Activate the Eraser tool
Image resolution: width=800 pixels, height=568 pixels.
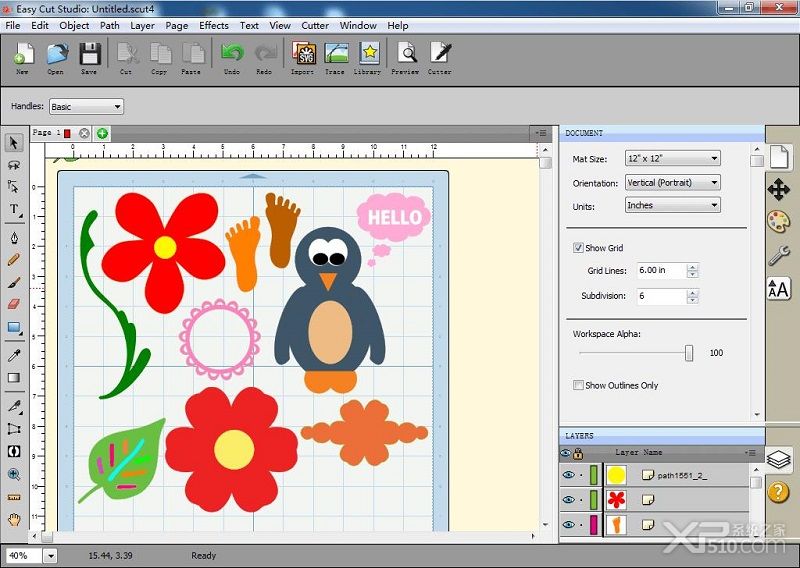point(14,304)
